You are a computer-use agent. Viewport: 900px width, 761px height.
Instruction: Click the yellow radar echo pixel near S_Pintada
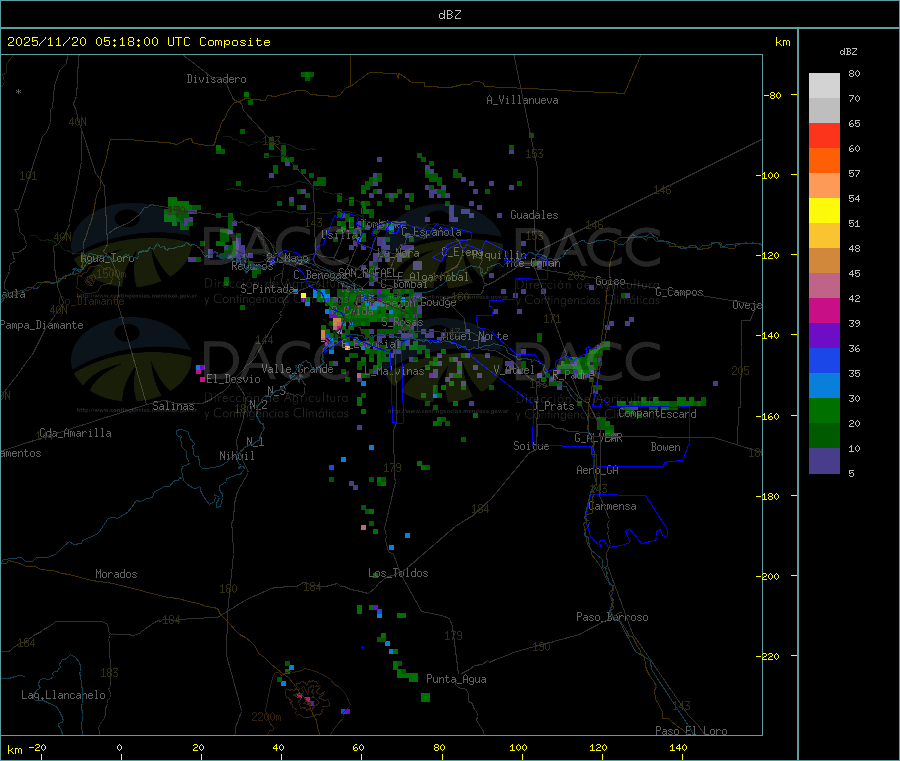coord(304,296)
